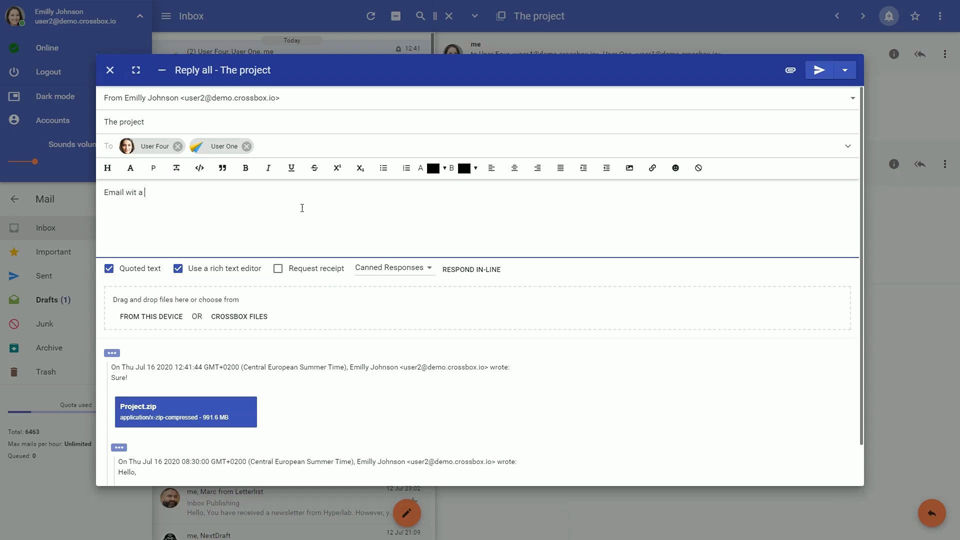Open the Canned Responses dropdown
Screen dimensions: 960x540
pos(393,268)
